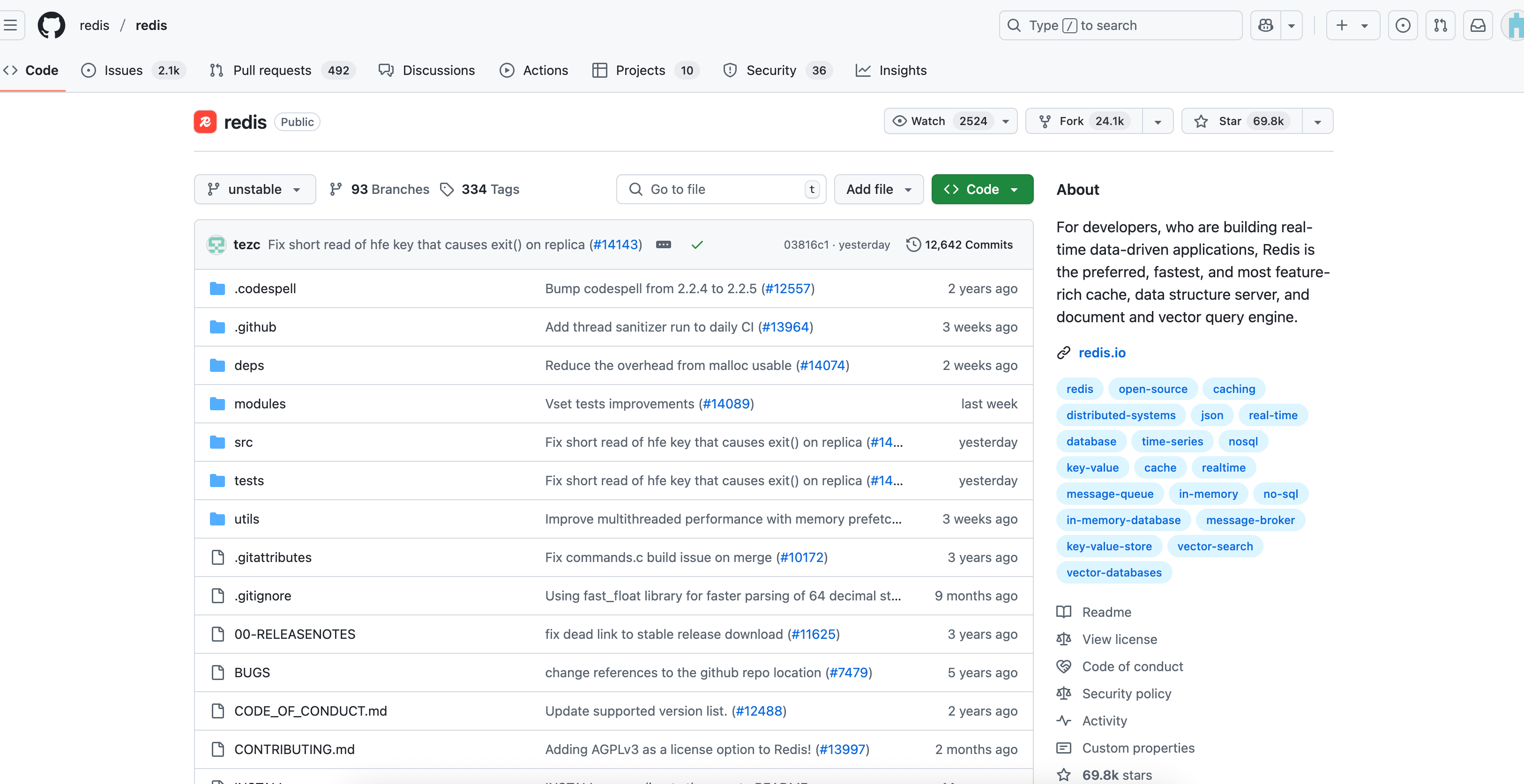Viewport: 1524px width, 784px height.
Task: View 334 Tags list
Action: (x=480, y=189)
